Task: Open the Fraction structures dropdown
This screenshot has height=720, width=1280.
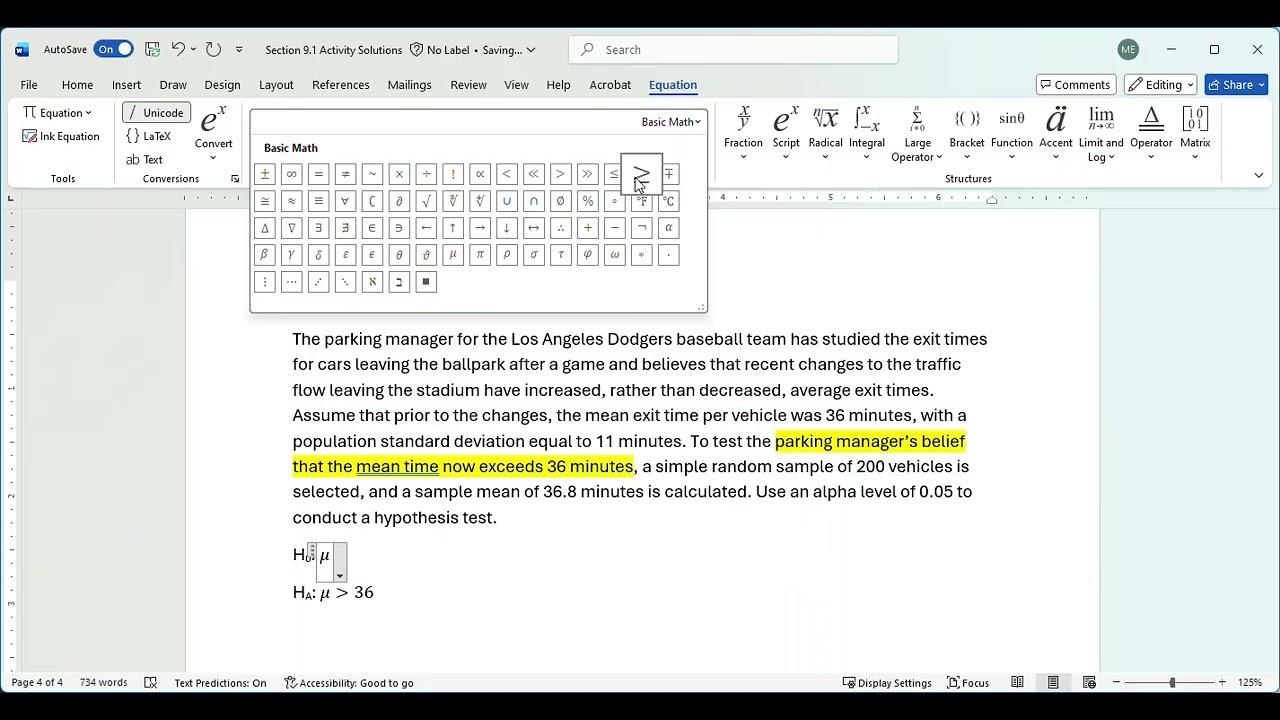Action: pyautogui.click(x=743, y=135)
